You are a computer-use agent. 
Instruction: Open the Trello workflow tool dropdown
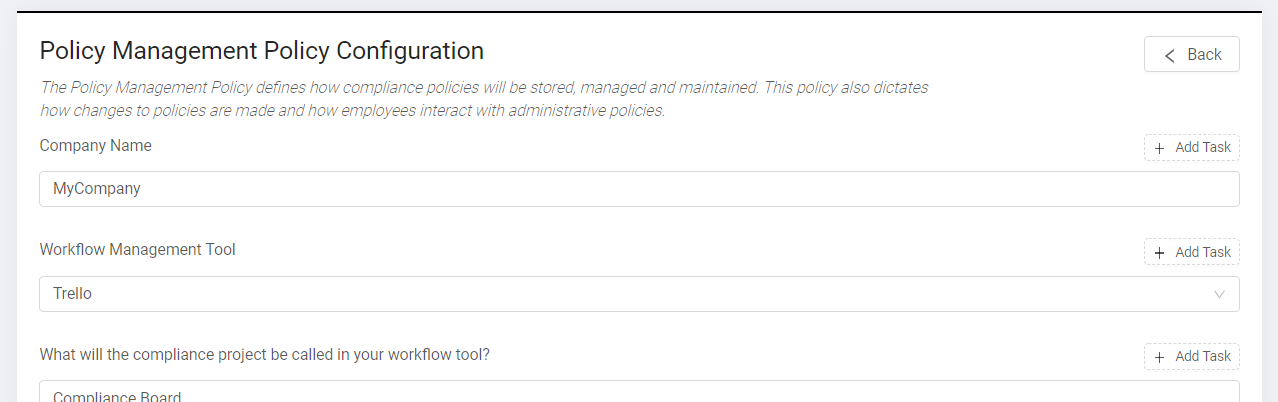coord(638,294)
